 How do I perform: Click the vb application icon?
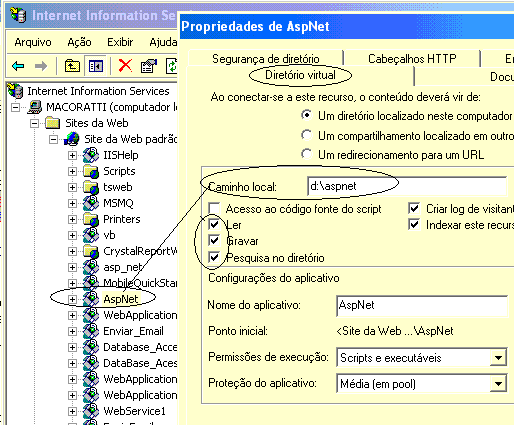pyautogui.click(x=91, y=235)
